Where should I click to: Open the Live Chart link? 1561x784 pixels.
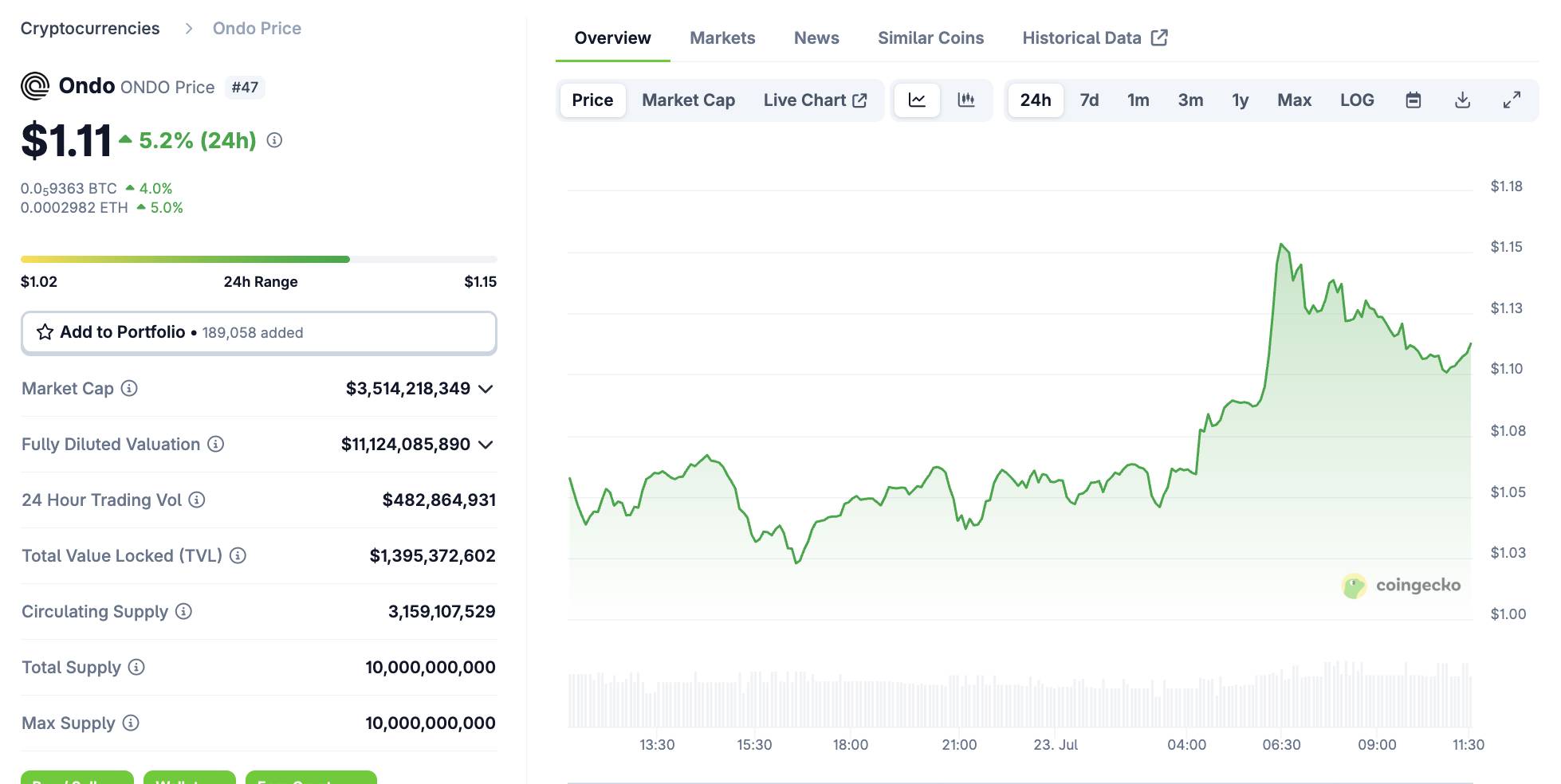point(815,100)
